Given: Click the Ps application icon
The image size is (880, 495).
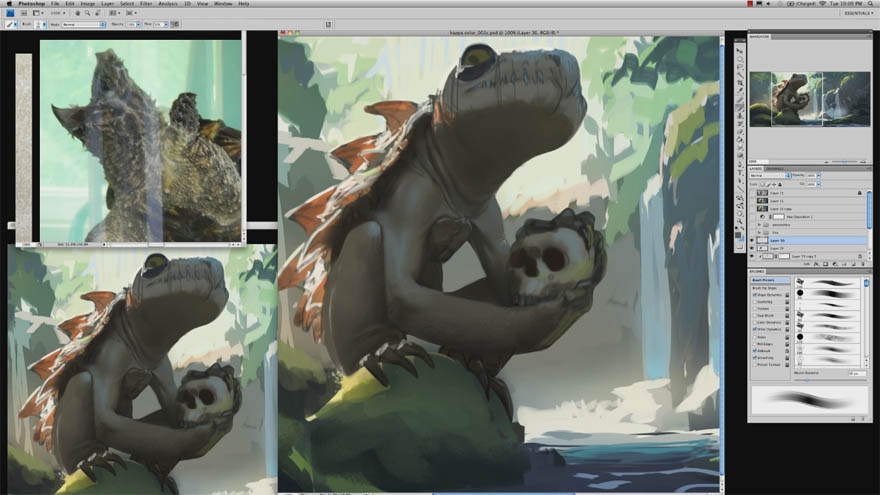Looking at the screenshot, I should [10, 13].
